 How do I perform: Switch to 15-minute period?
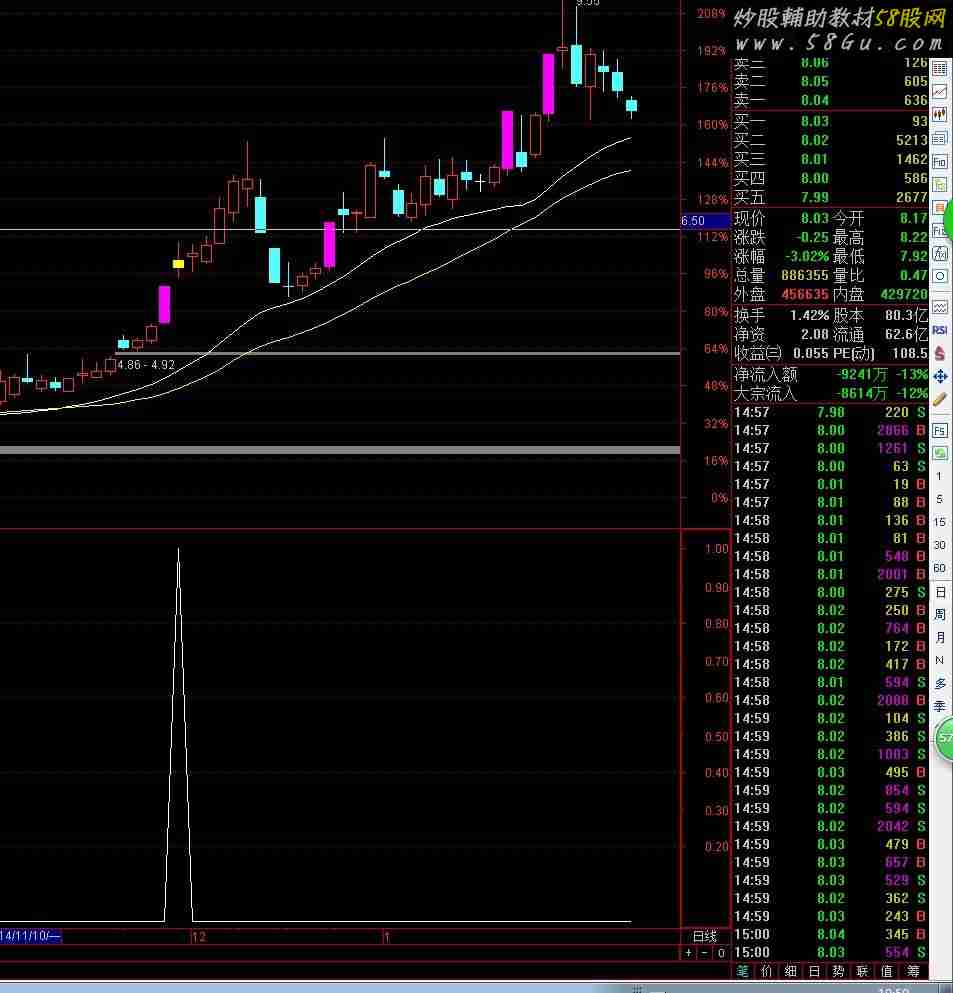coord(939,522)
